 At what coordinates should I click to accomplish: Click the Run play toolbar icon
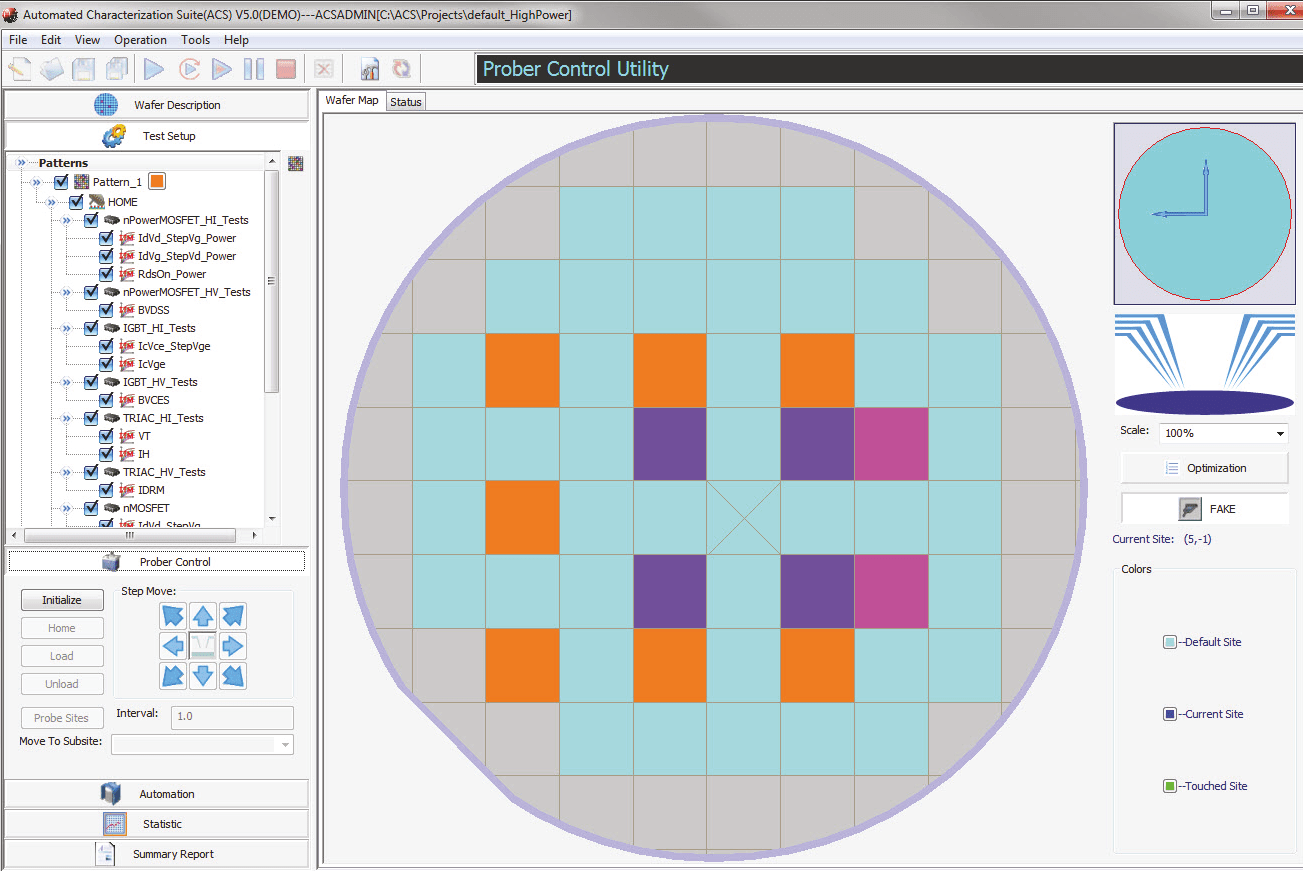point(154,69)
